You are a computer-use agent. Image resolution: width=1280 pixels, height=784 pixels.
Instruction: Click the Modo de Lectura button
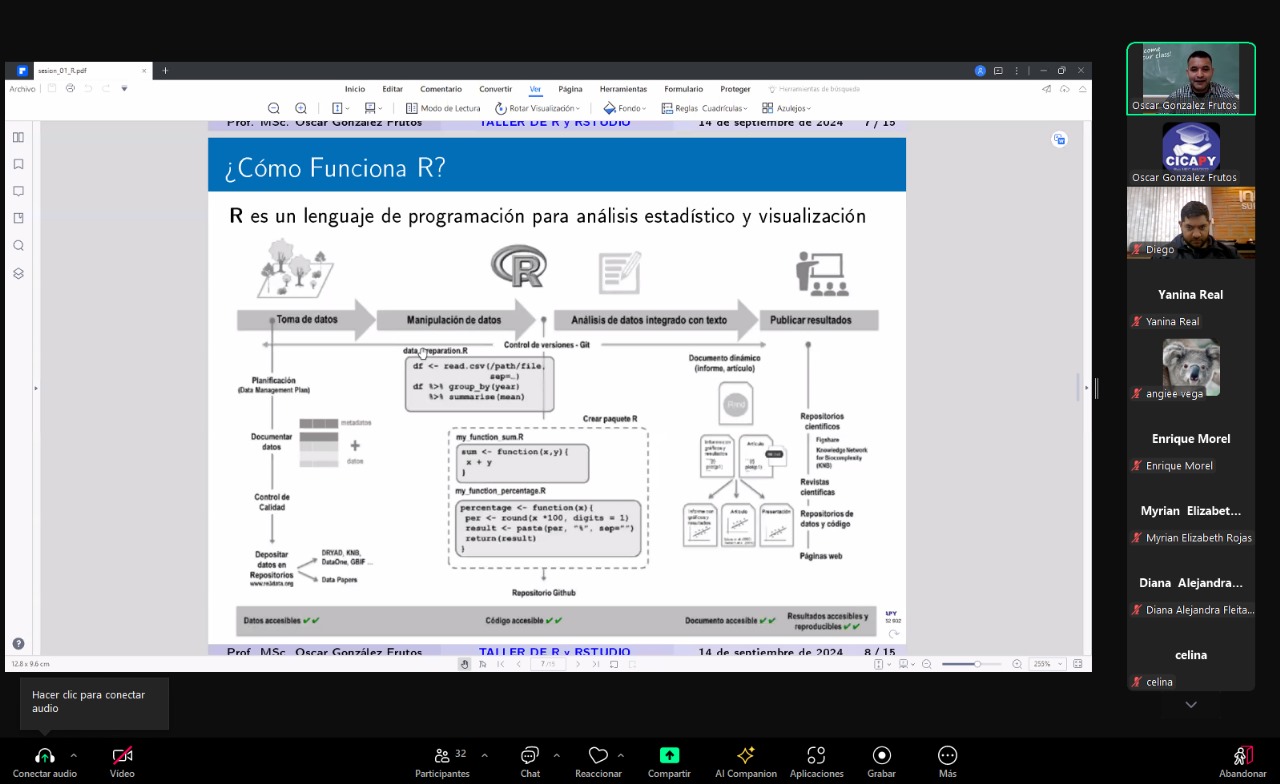pyautogui.click(x=443, y=108)
